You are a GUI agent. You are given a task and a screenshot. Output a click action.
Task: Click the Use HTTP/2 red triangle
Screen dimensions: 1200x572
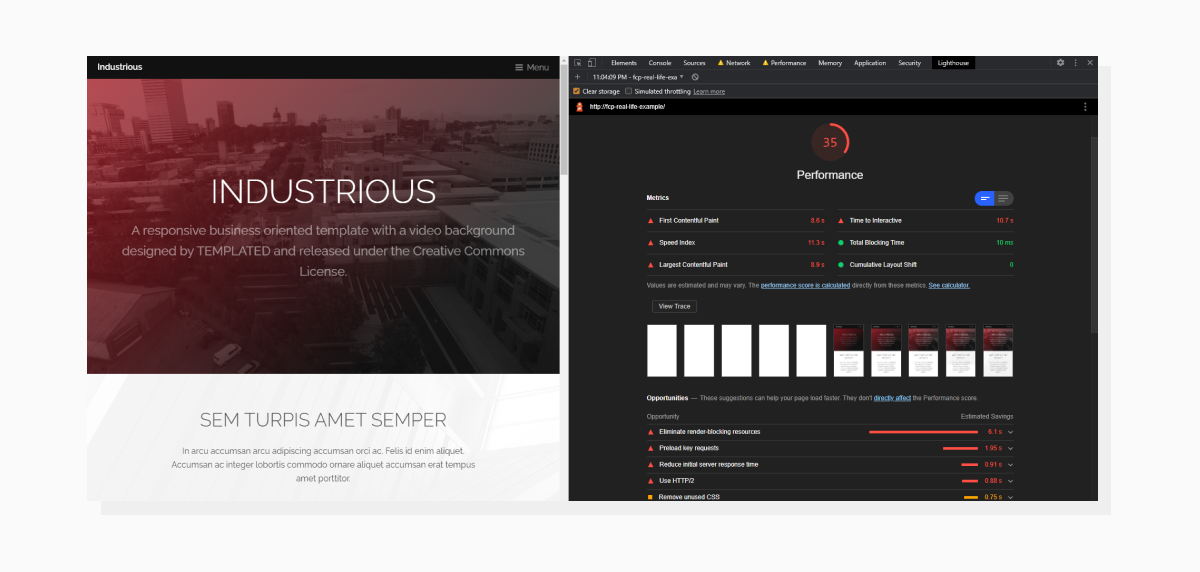(651, 481)
